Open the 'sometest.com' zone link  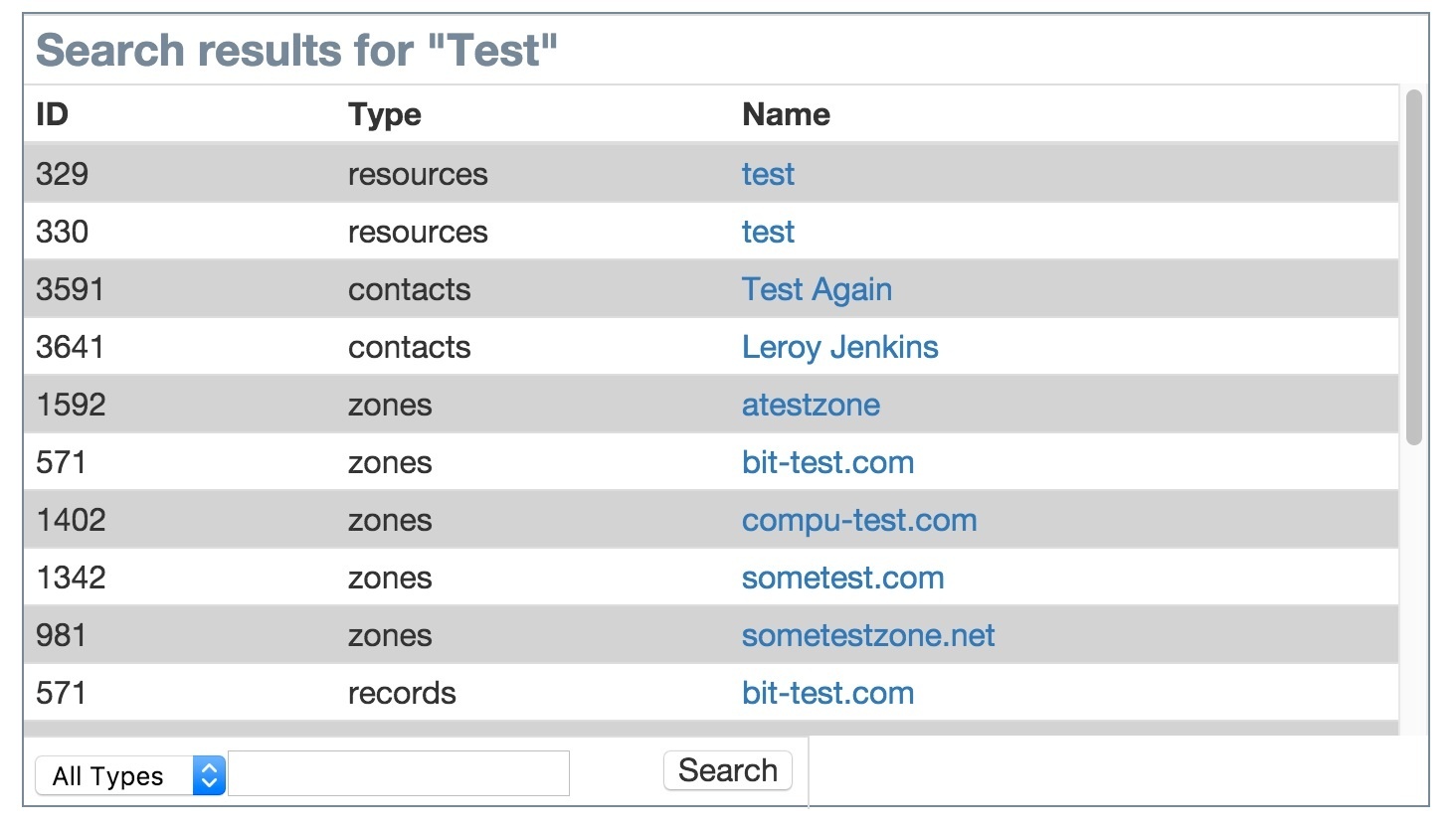click(842, 579)
